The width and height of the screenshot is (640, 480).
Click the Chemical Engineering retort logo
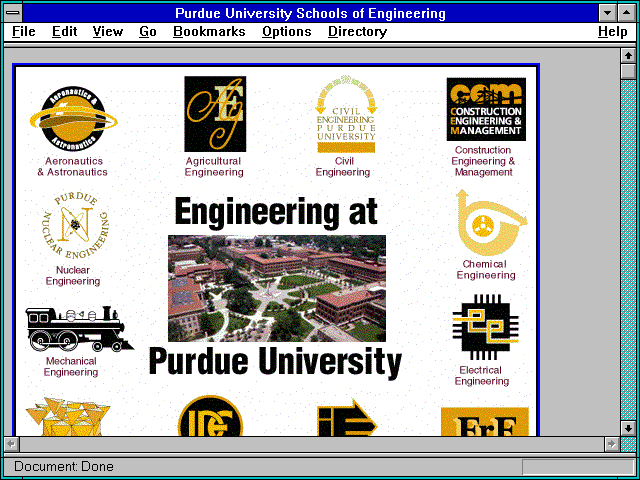(491, 222)
